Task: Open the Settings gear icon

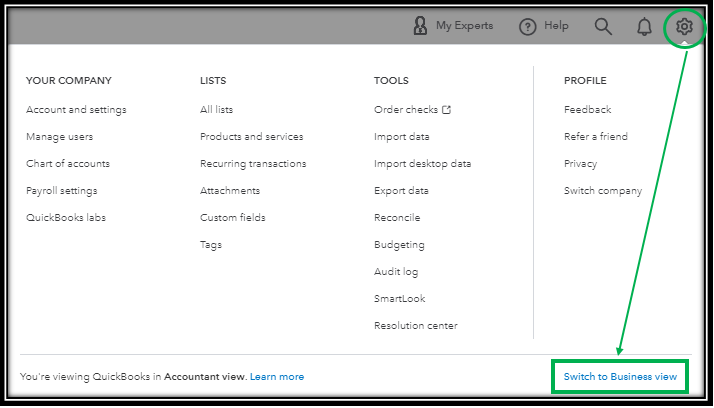Action: click(x=684, y=27)
